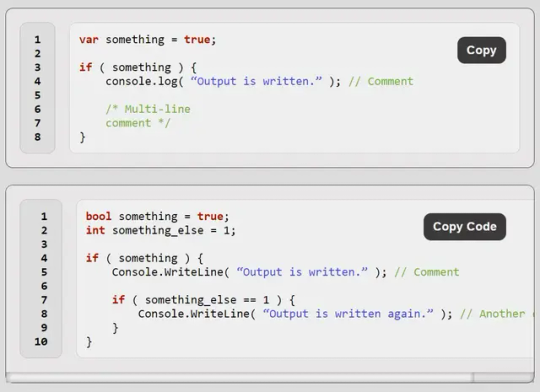Click line number 8 in first code block
The width and height of the screenshot is (540, 392).
38,137
